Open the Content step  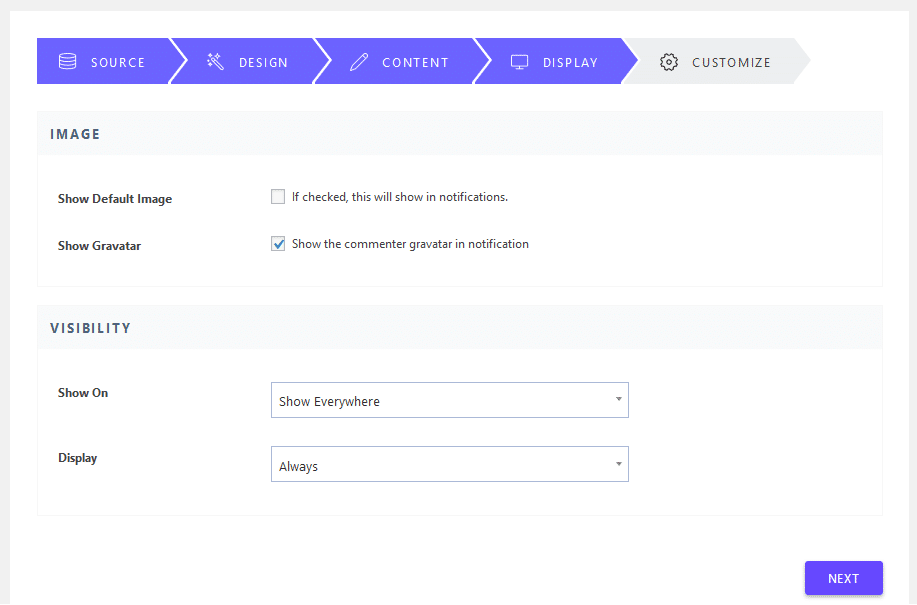pos(414,61)
